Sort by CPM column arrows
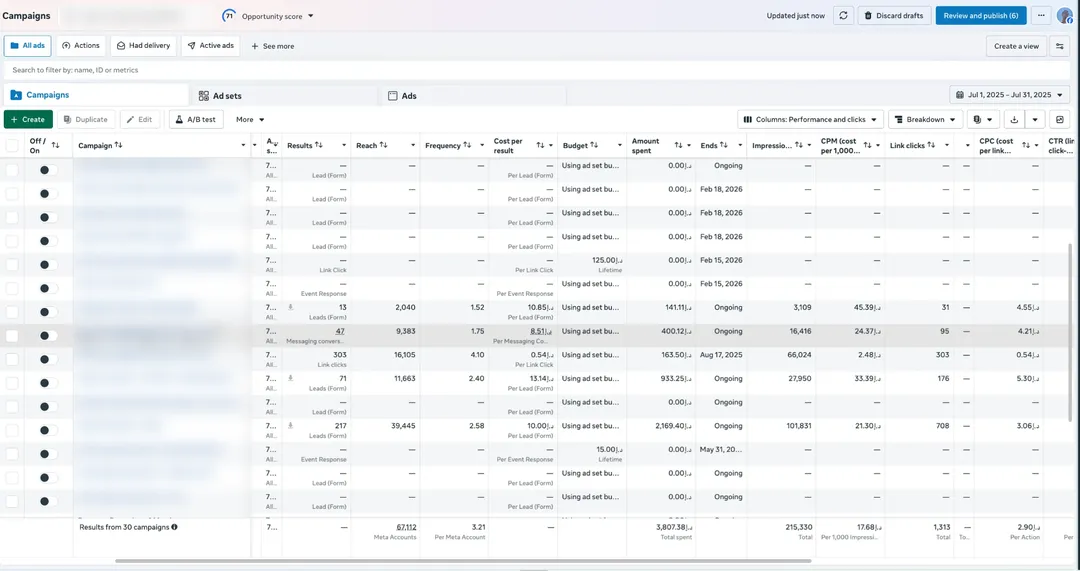The image size is (1080, 571). pyautogui.click(x=868, y=145)
